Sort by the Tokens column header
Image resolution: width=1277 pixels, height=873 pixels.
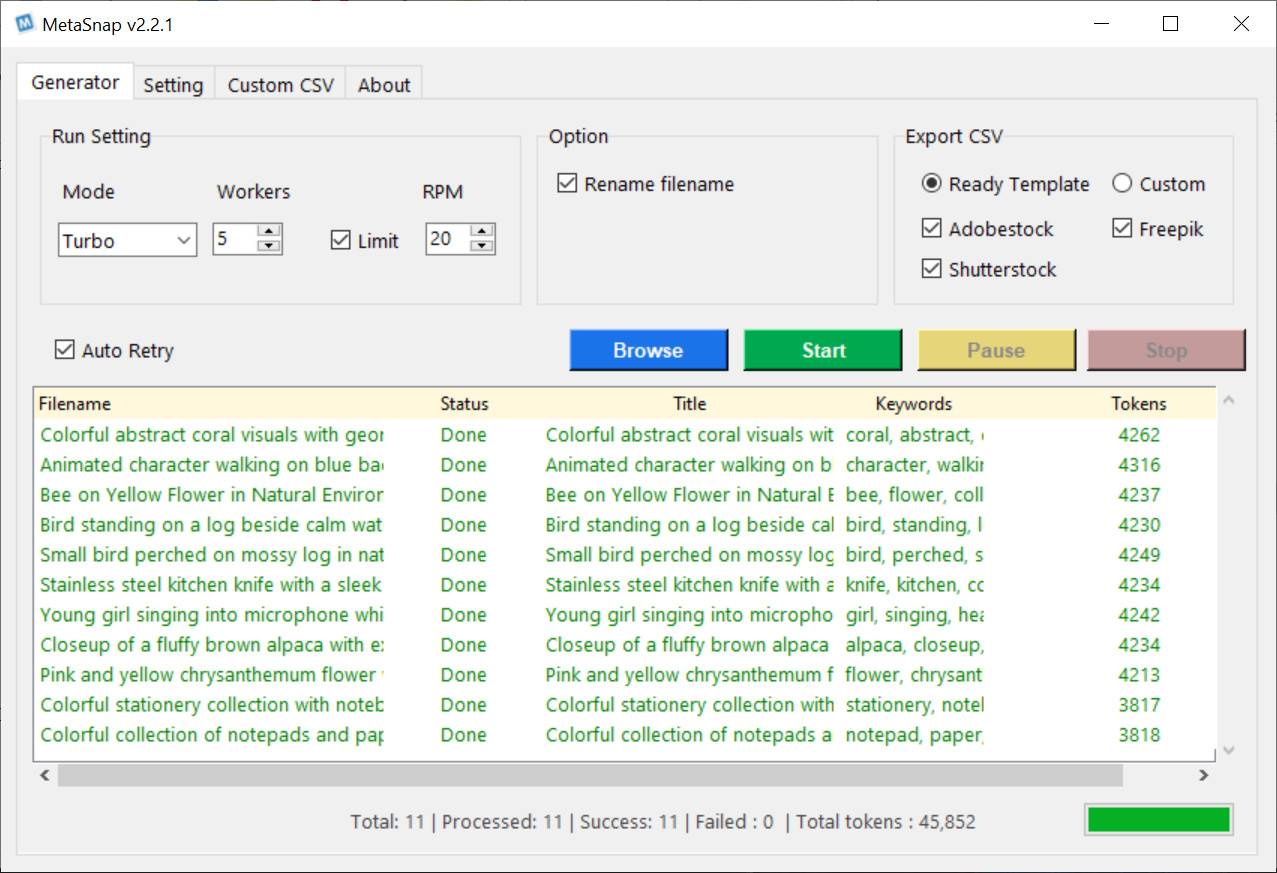pos(1138,404)
